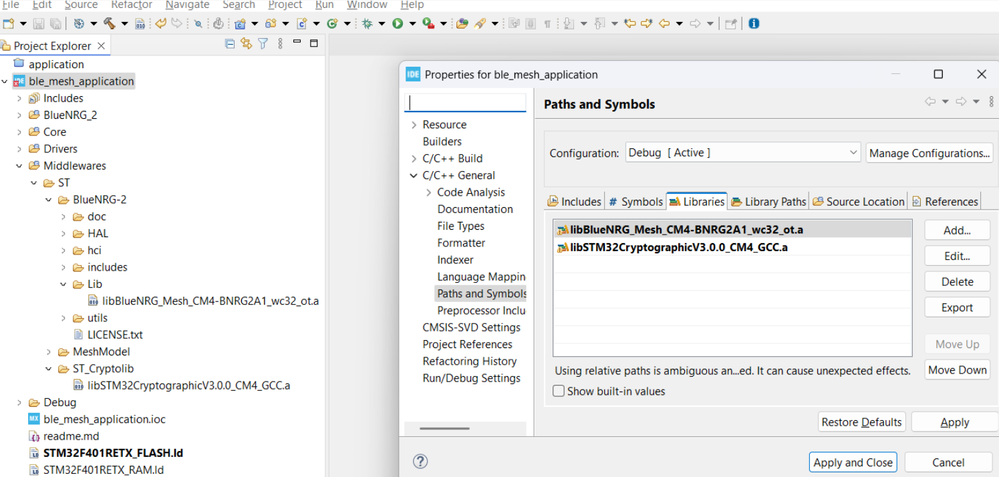Image resolution: width=999 pixels, height=477 pixels.
Task: Click the Next Edit Location icon
Action: (646, 24)
